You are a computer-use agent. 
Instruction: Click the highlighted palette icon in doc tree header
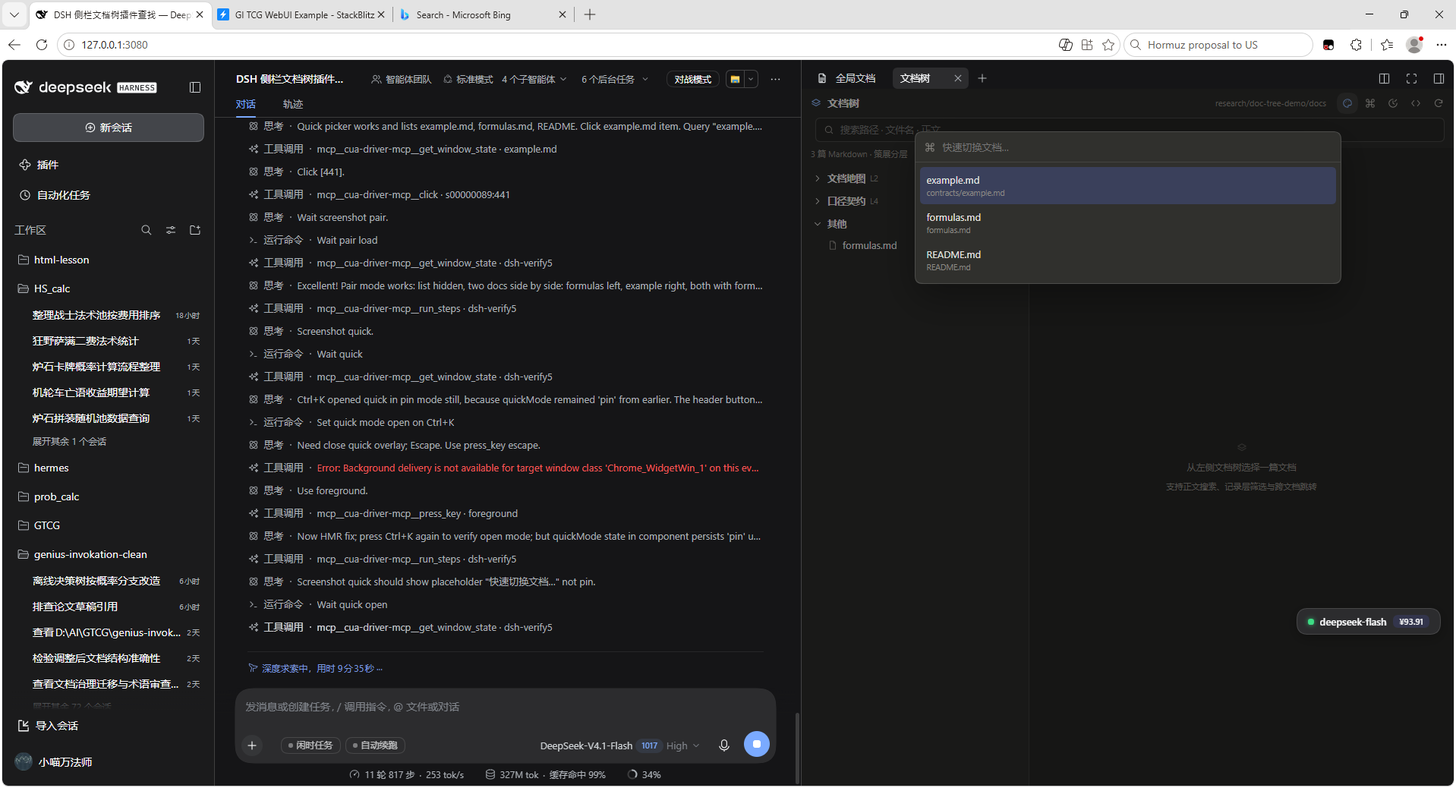coord(1347,103)
